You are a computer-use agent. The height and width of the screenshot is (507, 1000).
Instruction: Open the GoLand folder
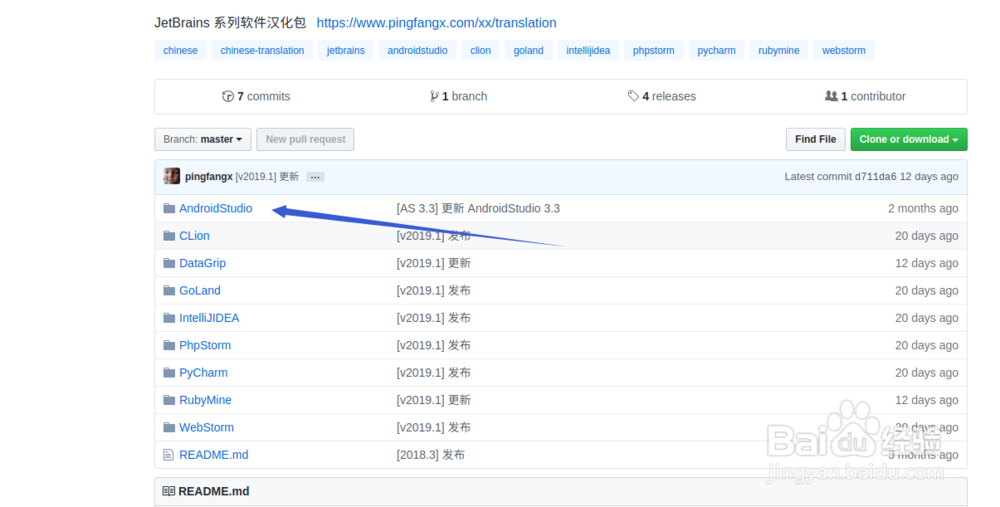click(200, 291)
